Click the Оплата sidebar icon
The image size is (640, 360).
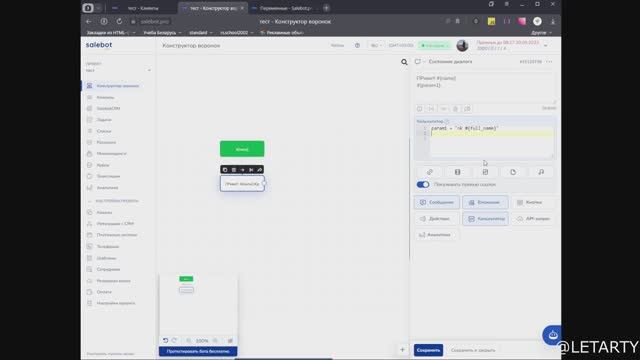(x=89, y=292)
